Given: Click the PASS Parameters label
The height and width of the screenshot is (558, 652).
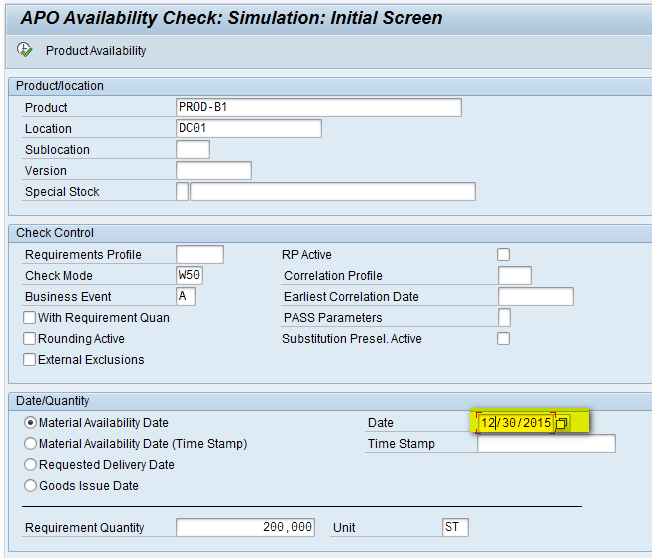Looking at the screenshot, I should [333, 318].
